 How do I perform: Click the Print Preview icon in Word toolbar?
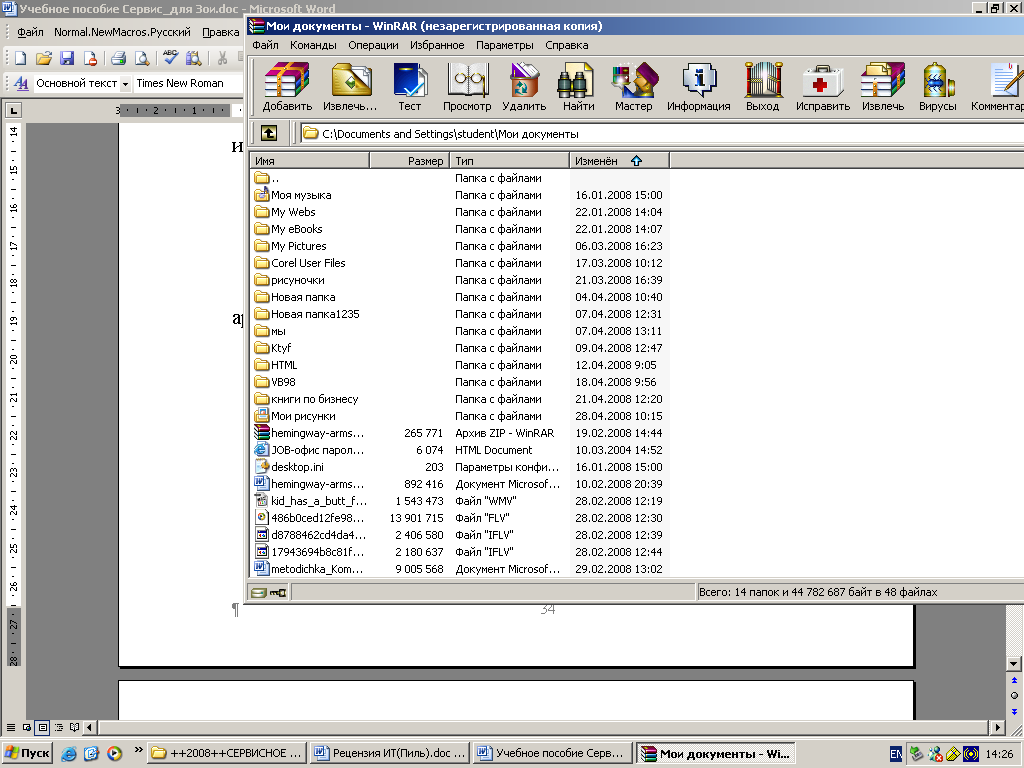(x=141, y=58)
